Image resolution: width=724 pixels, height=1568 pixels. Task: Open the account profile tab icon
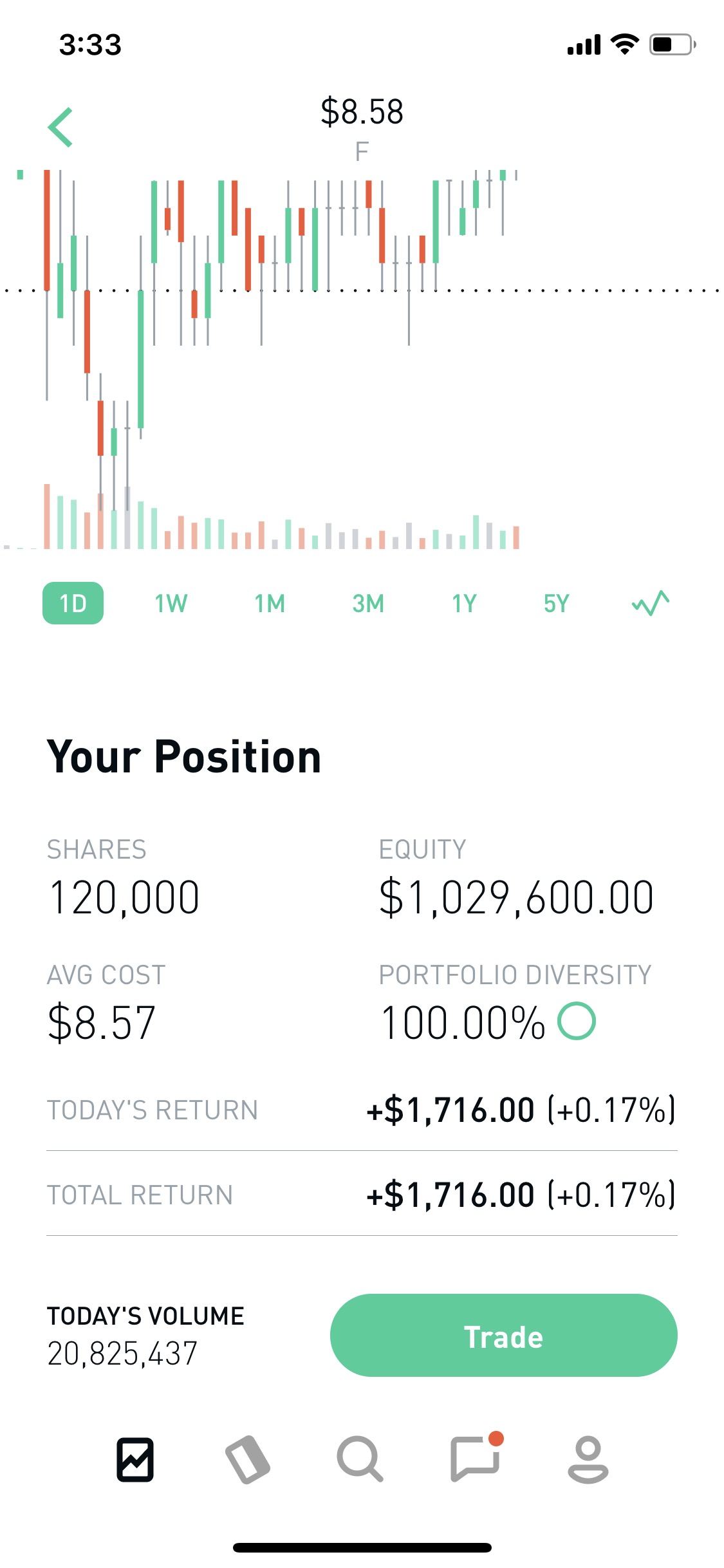coord(588,1459)
